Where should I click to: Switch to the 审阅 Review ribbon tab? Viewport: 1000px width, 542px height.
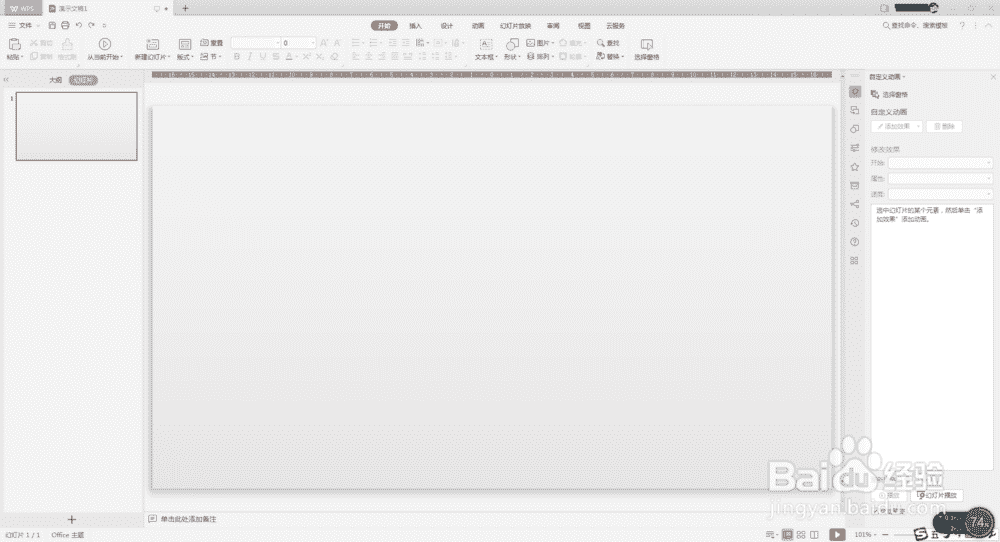(x=553, y=26)
